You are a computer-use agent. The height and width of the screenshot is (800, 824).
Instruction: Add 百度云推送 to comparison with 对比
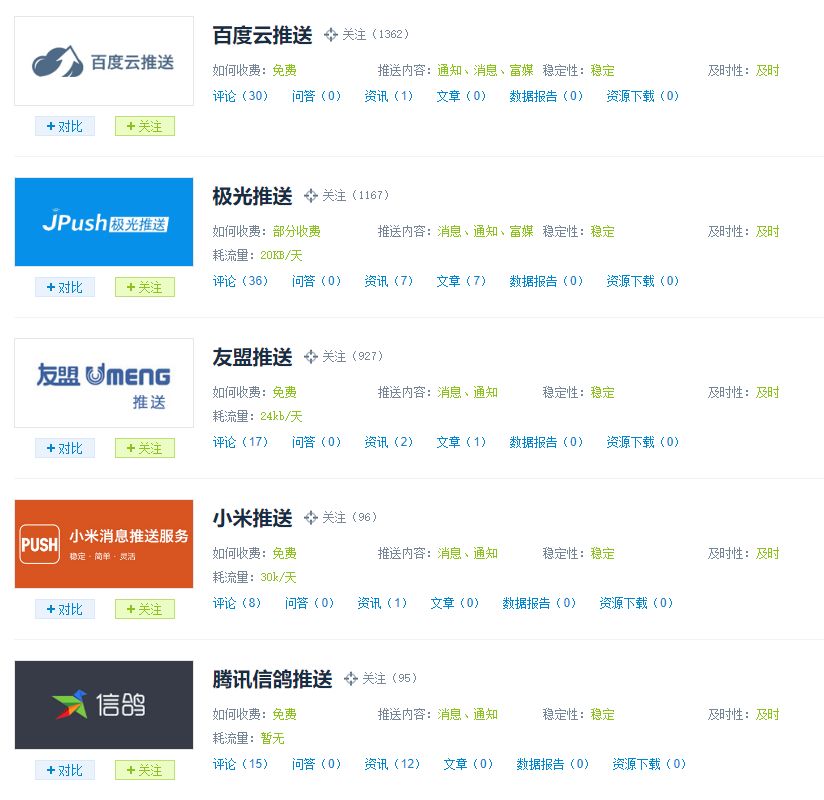coord(65,126)
